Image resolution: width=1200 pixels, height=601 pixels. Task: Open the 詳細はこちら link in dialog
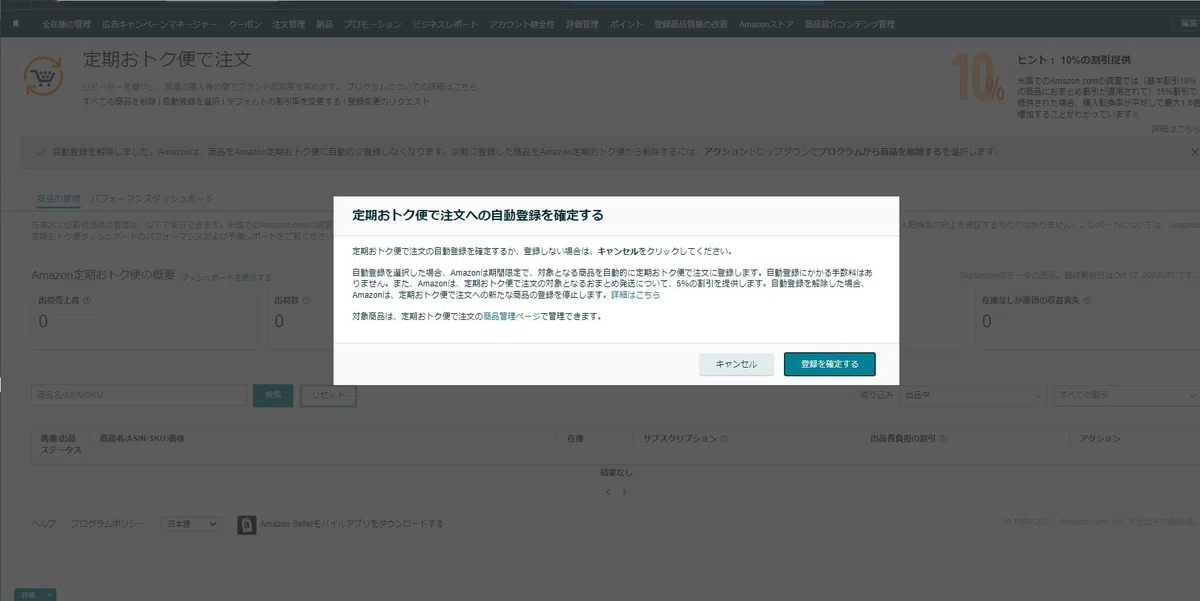(636, 296)
